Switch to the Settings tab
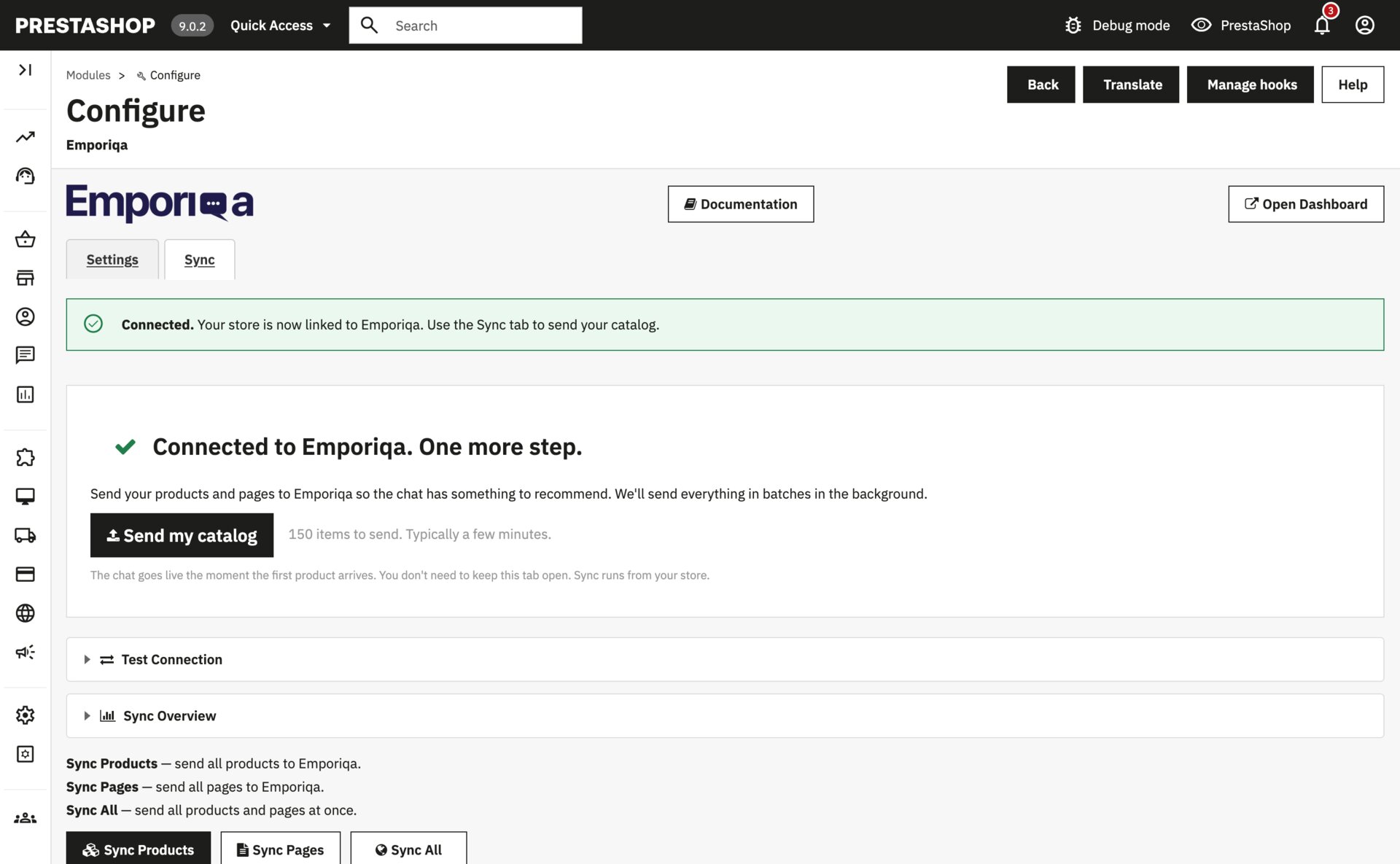1400x864 pixels. coord(112,260)
